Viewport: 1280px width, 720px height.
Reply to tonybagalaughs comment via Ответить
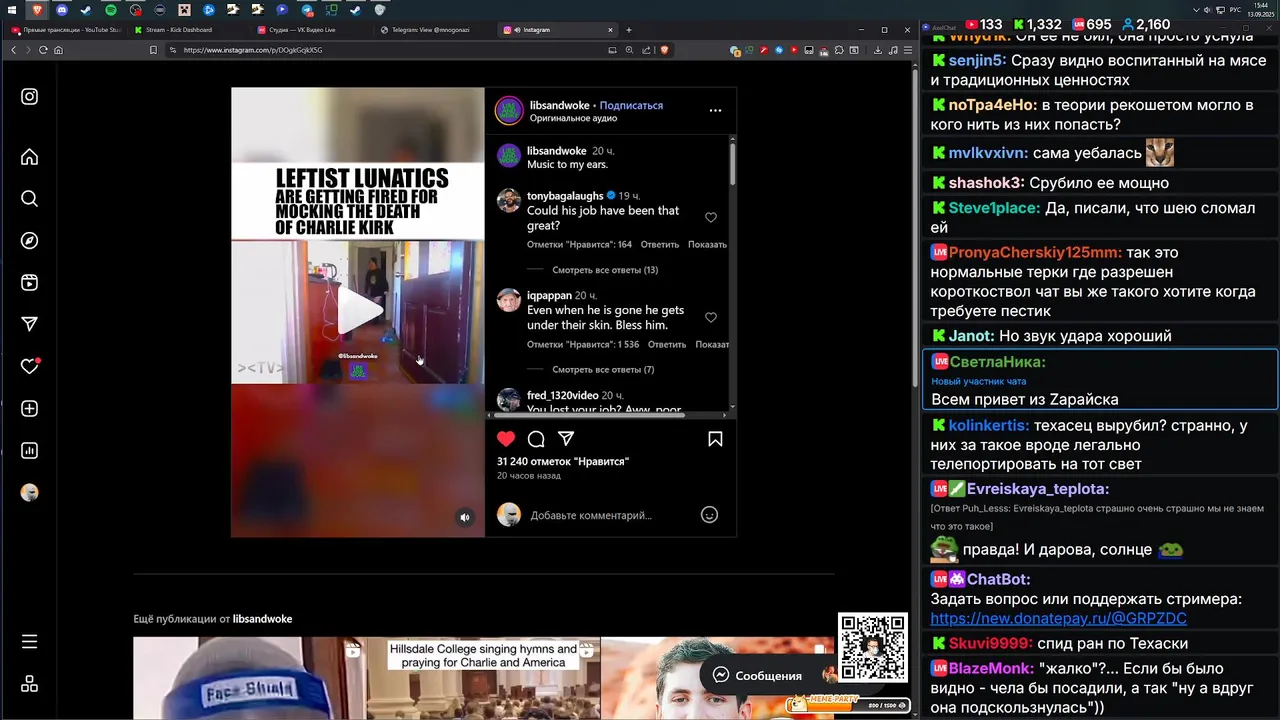coord(660,245)
